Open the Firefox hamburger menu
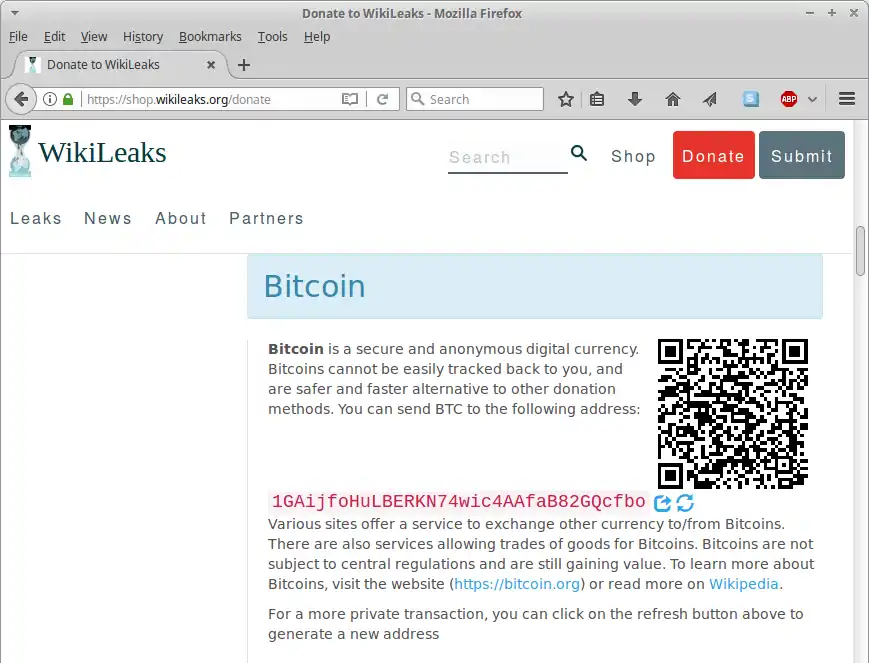This screenshot has height=663, width=869. (x=847, y=99)
